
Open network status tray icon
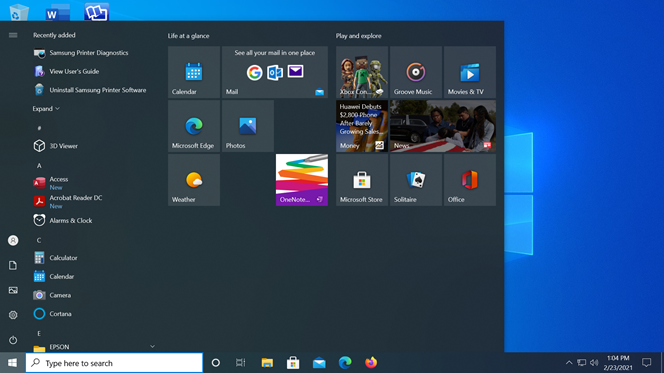coord(581,363)
